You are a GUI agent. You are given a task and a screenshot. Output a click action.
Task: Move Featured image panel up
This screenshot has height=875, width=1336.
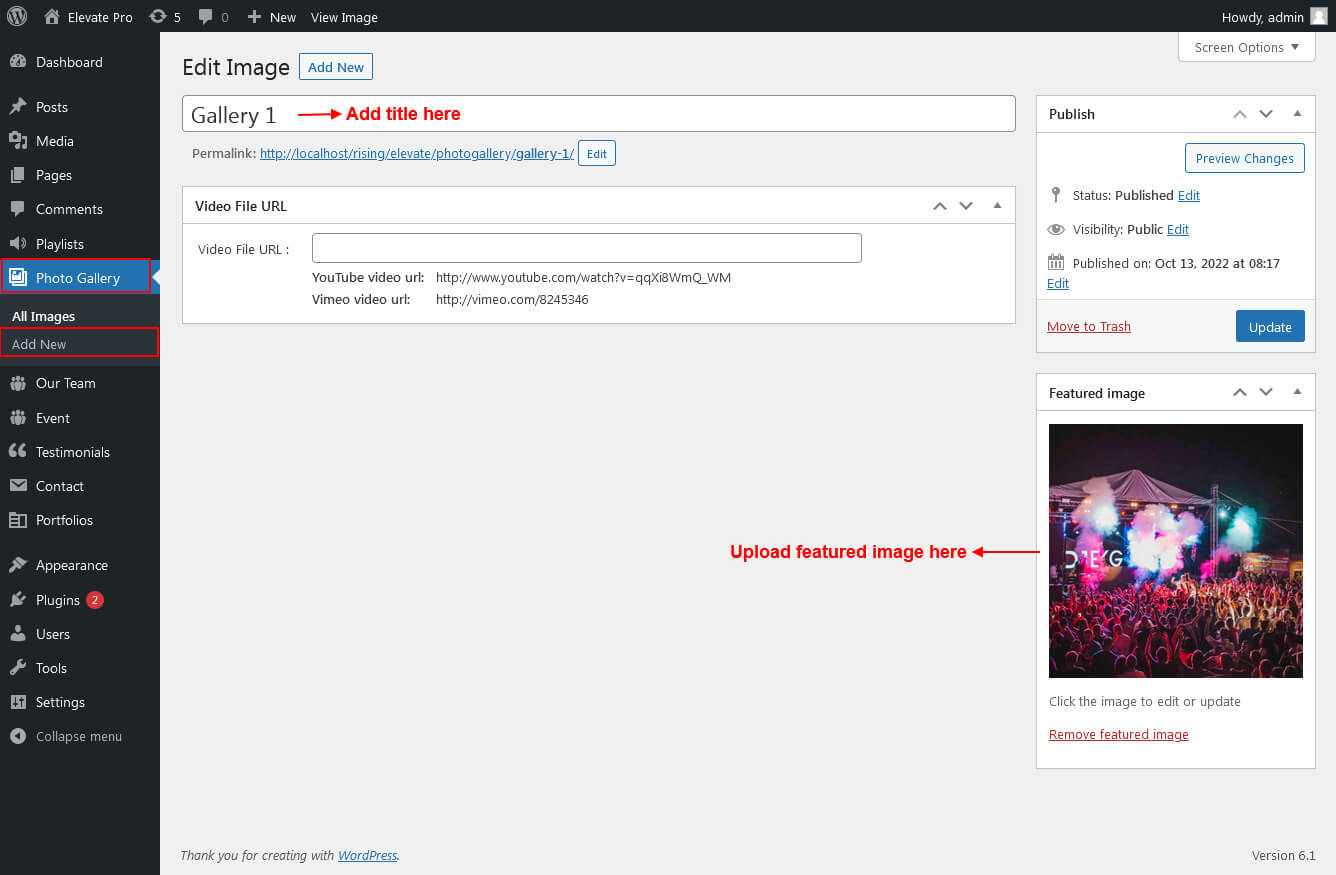[x=1240, y=393]
